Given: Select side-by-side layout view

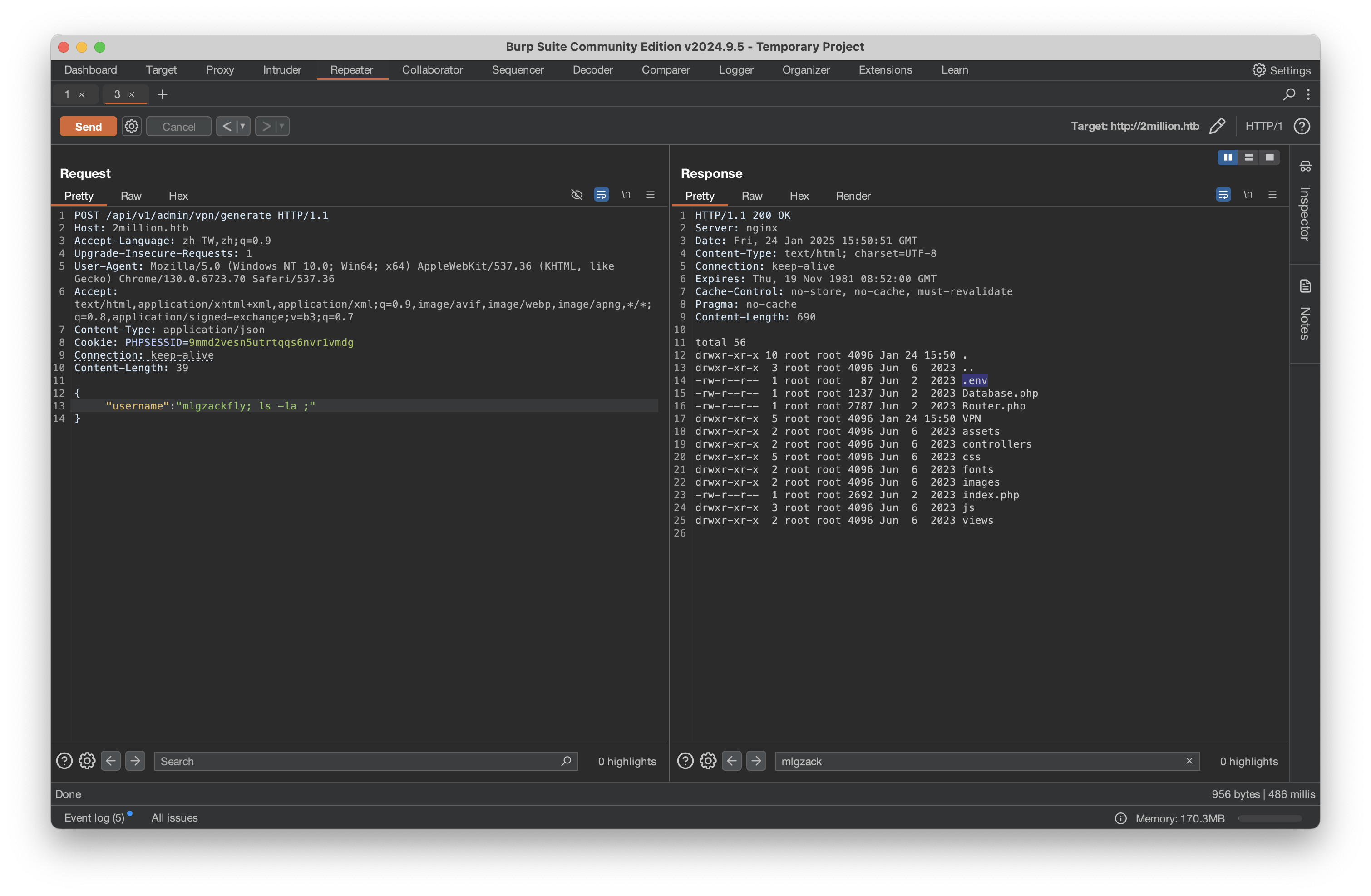Looking at the screenshot, I should 1228,157.
